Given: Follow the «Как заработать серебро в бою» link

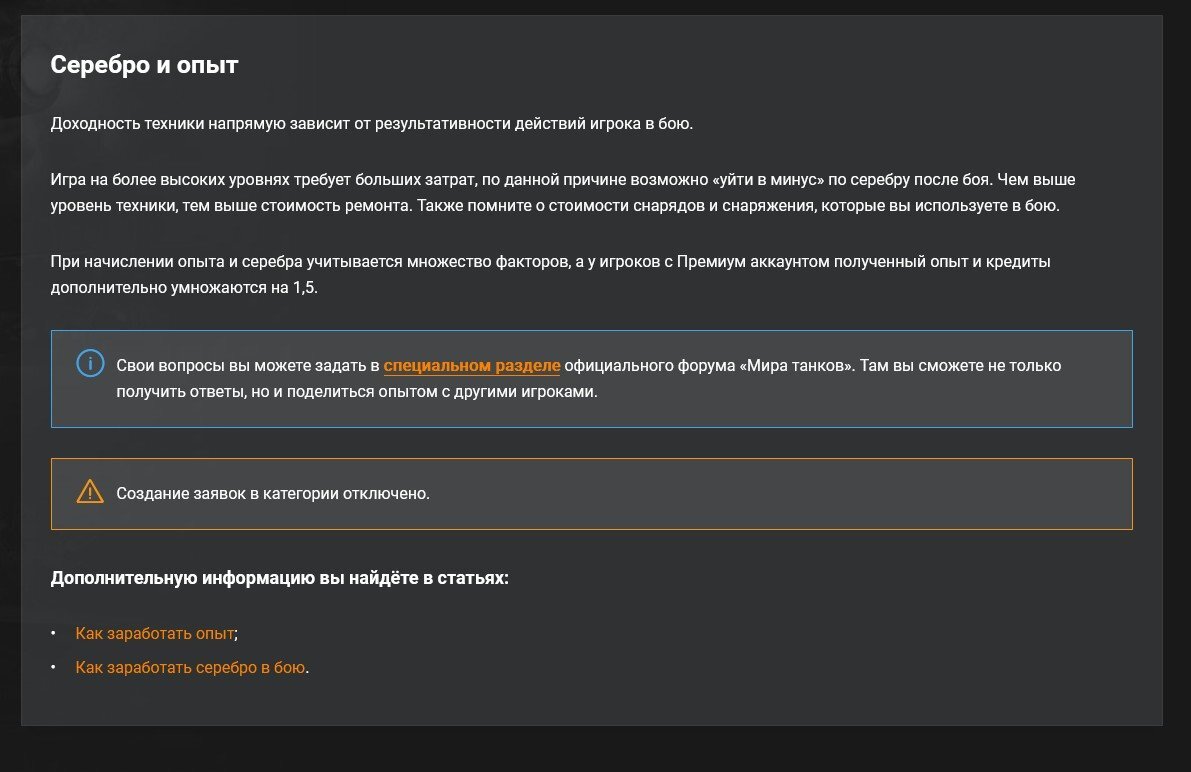Looking at the screenshot, I should [x=191, y=667].
